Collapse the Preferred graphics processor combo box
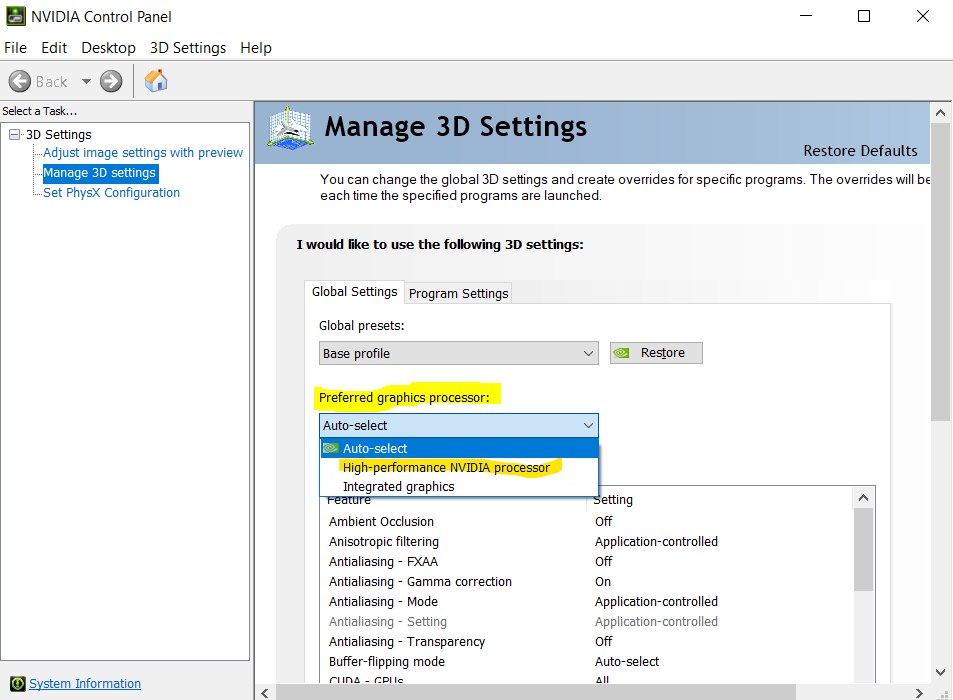Viewport: 953px width, 700px height. pyautogui.click(x=459, y=425)
